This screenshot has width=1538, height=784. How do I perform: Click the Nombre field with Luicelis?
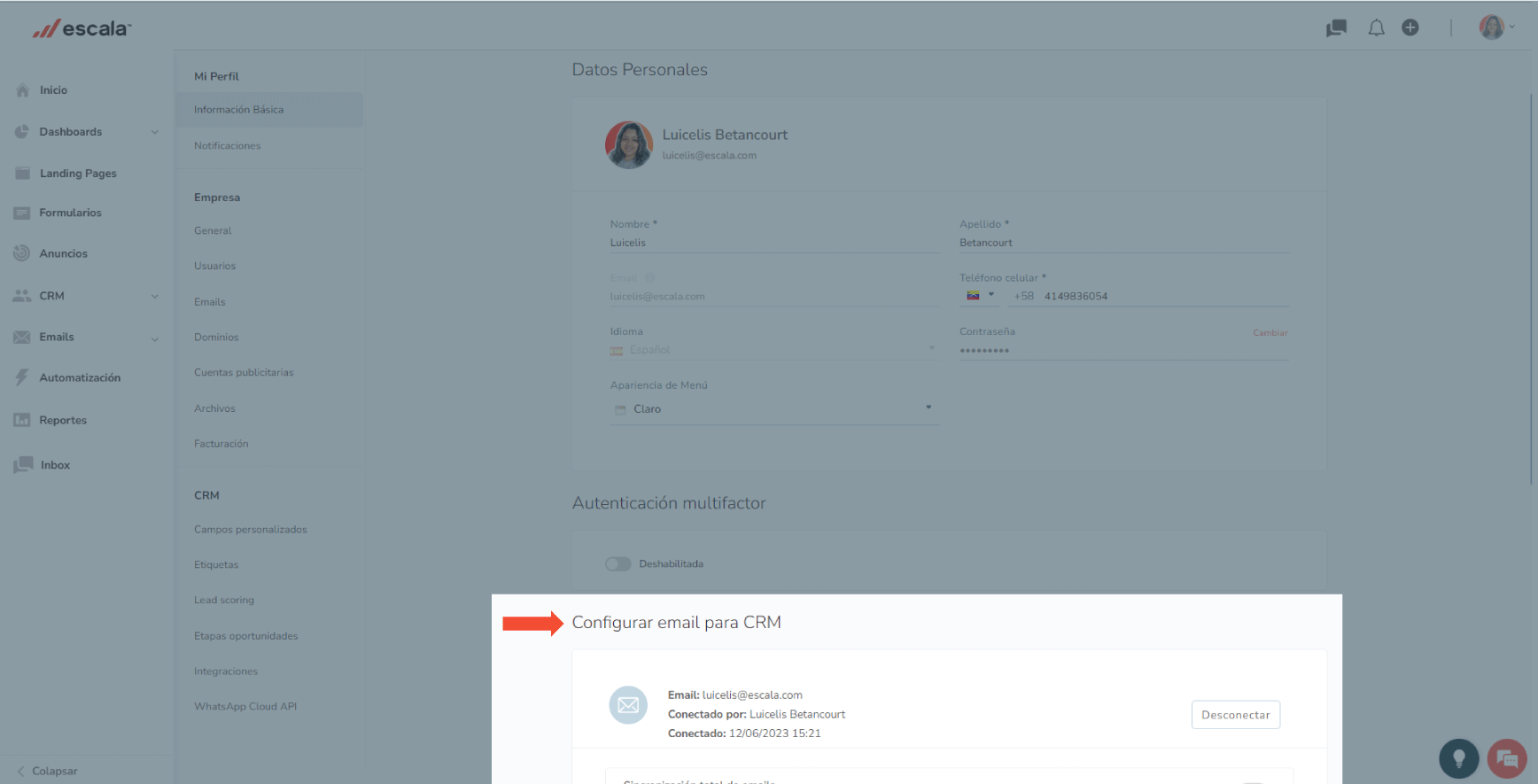pos(773,243)
